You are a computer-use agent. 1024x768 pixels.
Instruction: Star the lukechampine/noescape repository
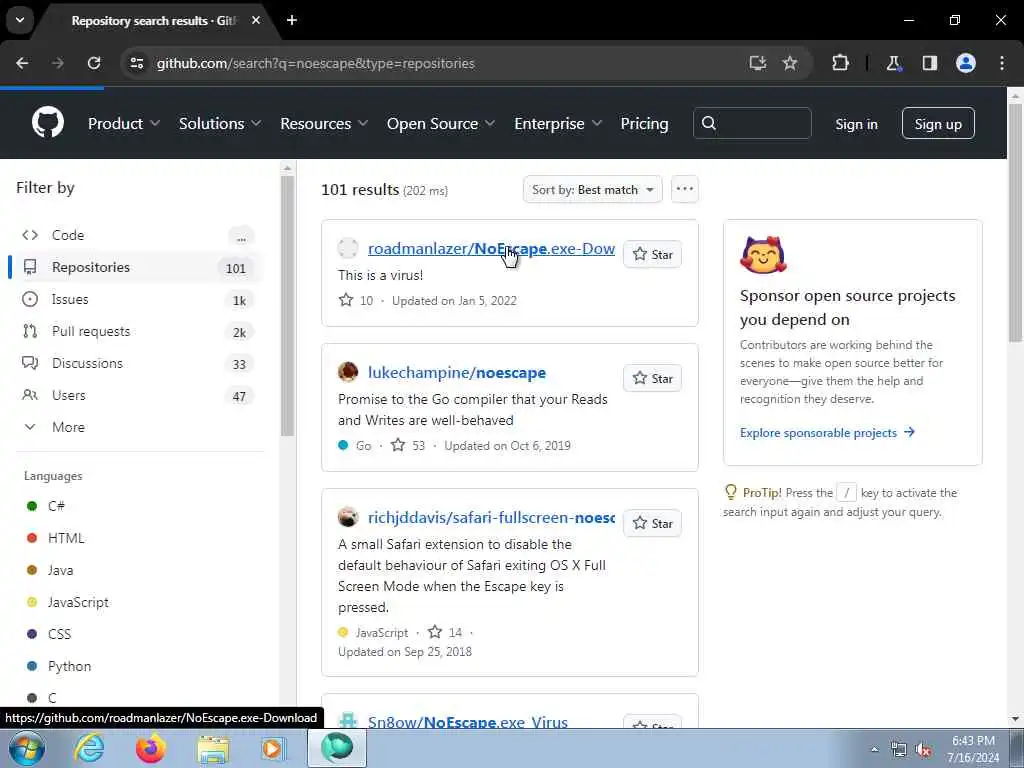pos(652,379)
